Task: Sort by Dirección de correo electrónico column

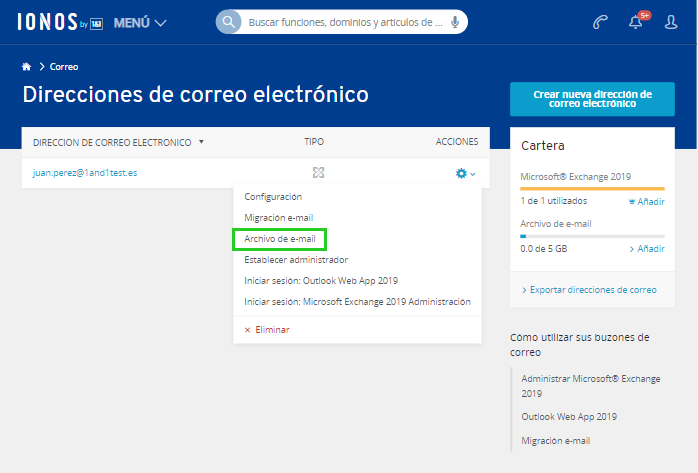Action: click(118, 142)
